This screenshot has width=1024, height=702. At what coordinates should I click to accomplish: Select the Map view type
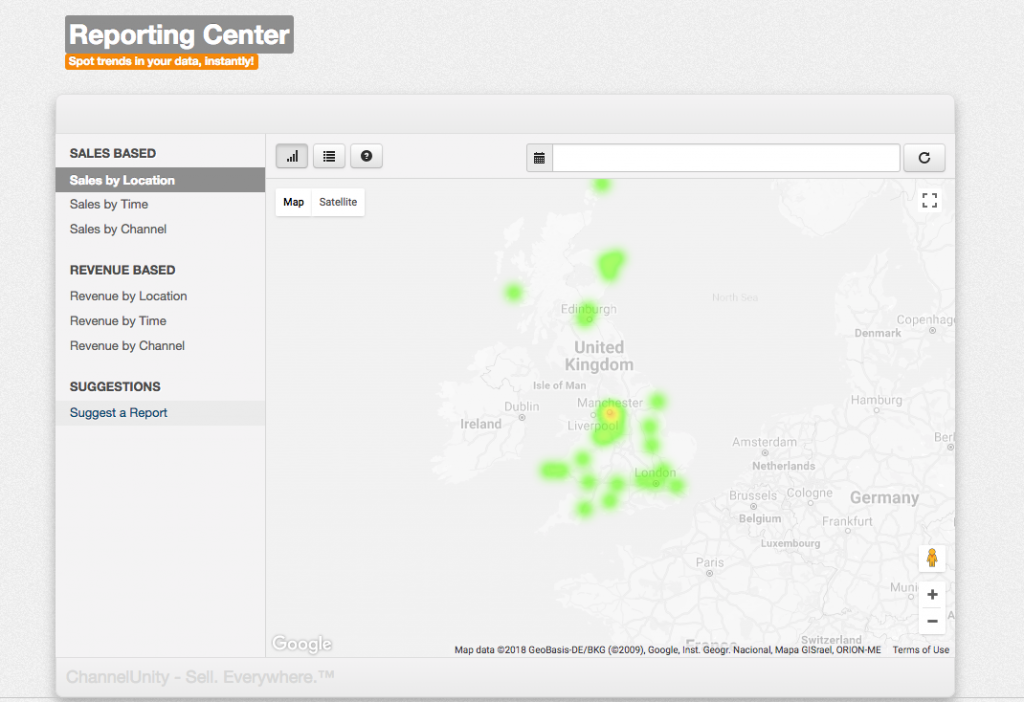293,202
